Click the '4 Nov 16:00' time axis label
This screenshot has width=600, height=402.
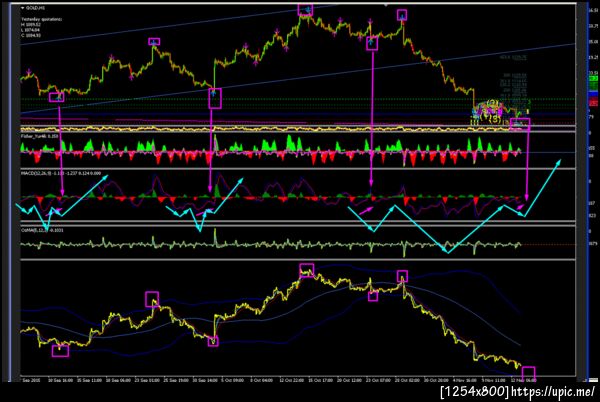[x=465, y=381]
